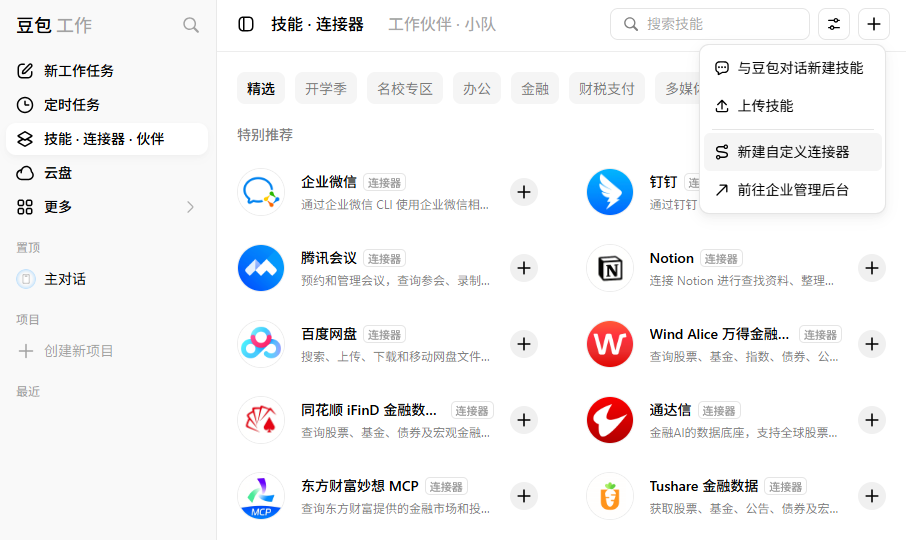Toggle the sidebar collapse panel icon
Screen dimensions: 906x540
[246, 24]
